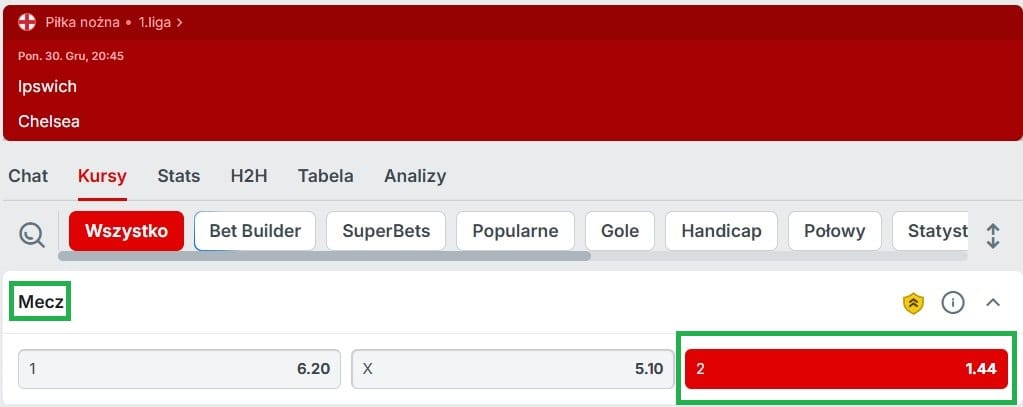Click the vertical expand arrows icon
The width and height of the screenshot is (1023, 407).
pyautogui.click(x=993, y=235)
